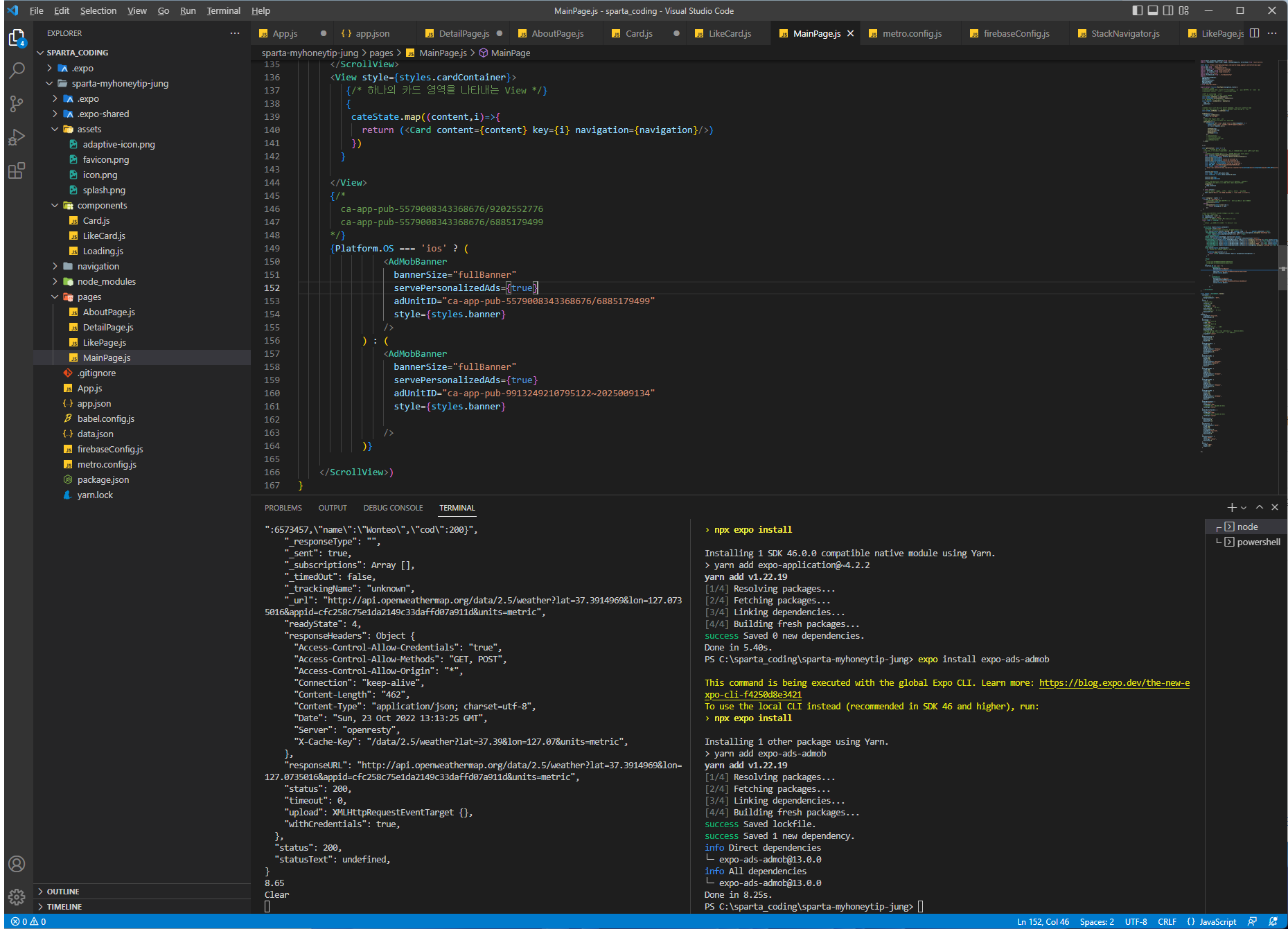Toggle the primary side bar layout
This screenshot has height=929, width=1288.
click(1137, 10)
